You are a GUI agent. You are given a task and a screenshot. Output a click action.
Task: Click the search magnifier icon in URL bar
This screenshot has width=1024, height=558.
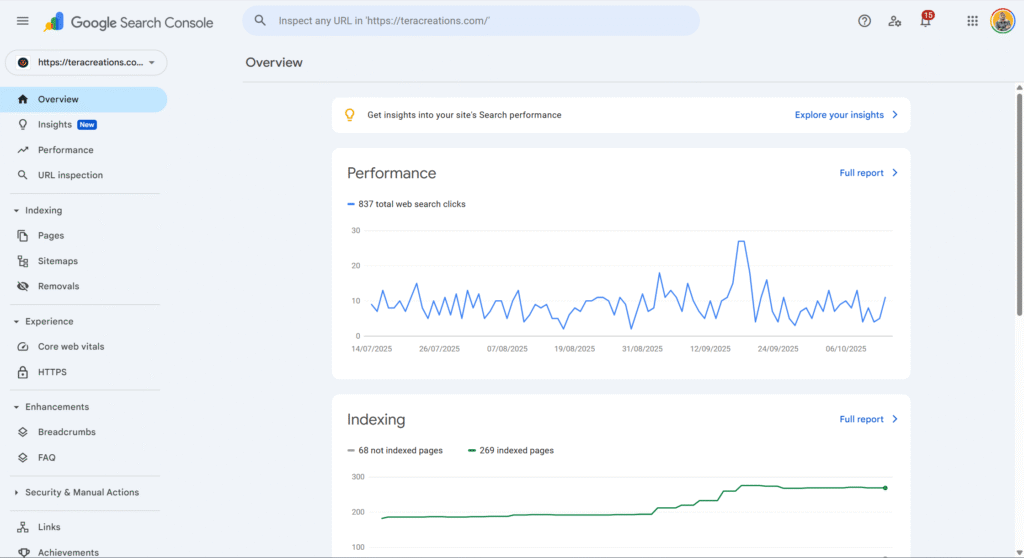coord(260,20)
